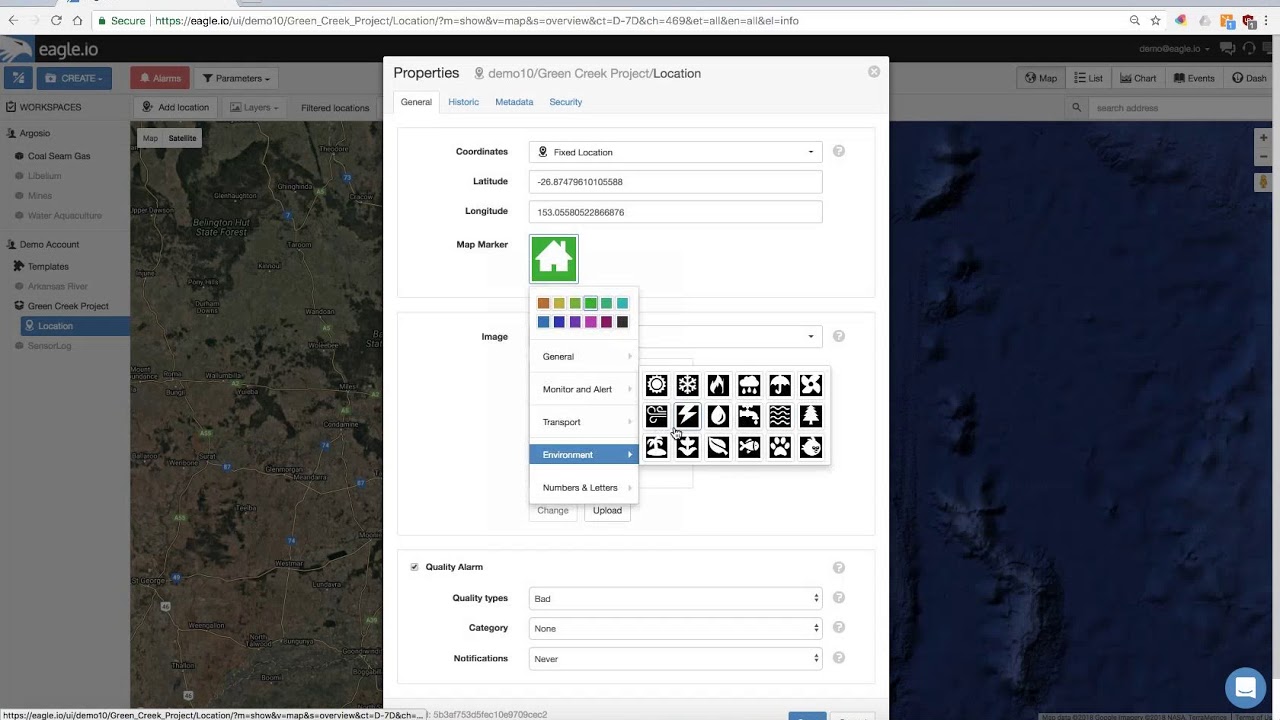This screenshot has height=720, width=1280.
Task: Select the teal marker color swatch
Action: tap(622, 303)
